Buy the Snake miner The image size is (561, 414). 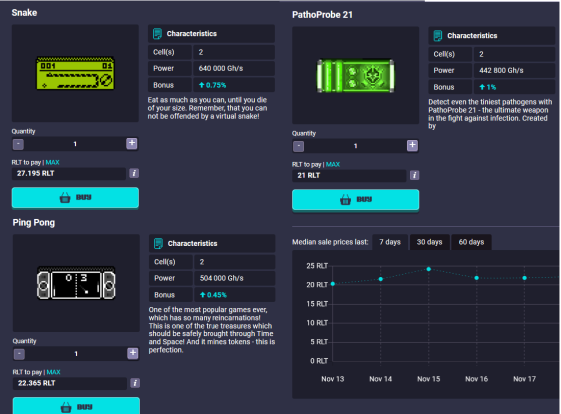75,198
